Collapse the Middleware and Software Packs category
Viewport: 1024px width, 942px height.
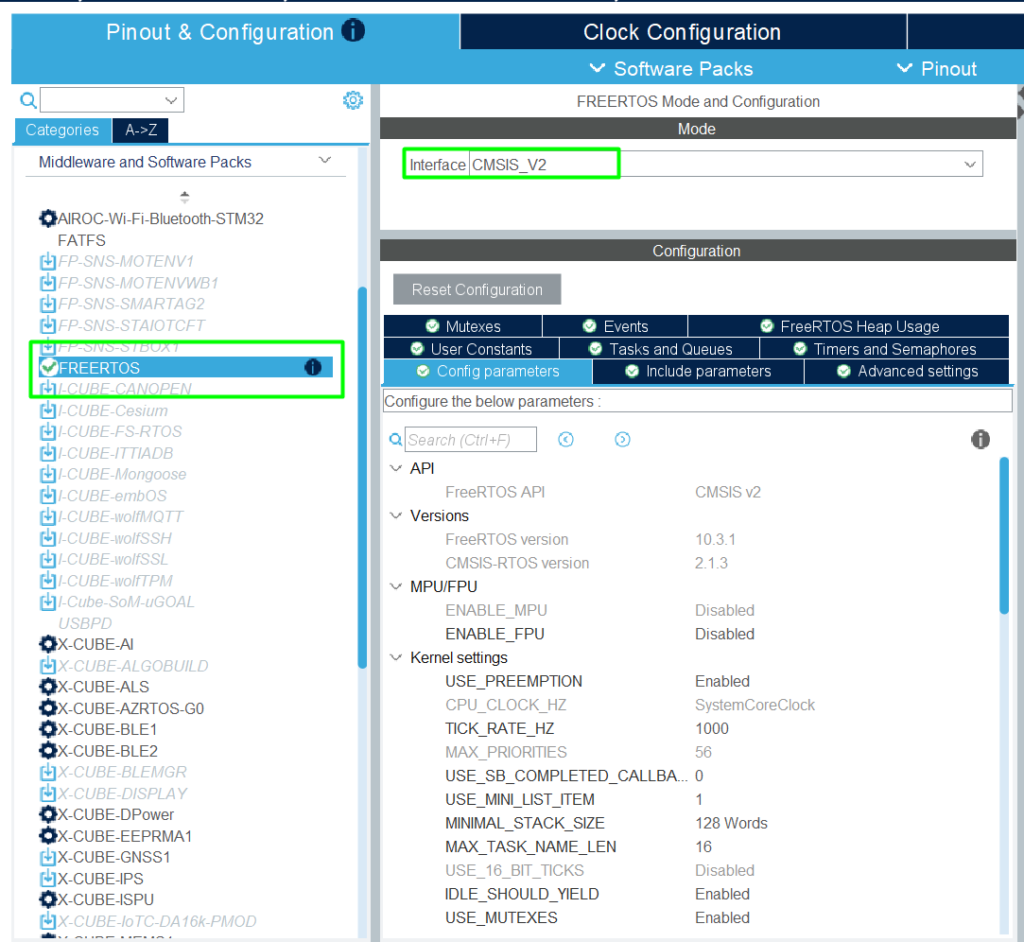[x=324, y=161]
